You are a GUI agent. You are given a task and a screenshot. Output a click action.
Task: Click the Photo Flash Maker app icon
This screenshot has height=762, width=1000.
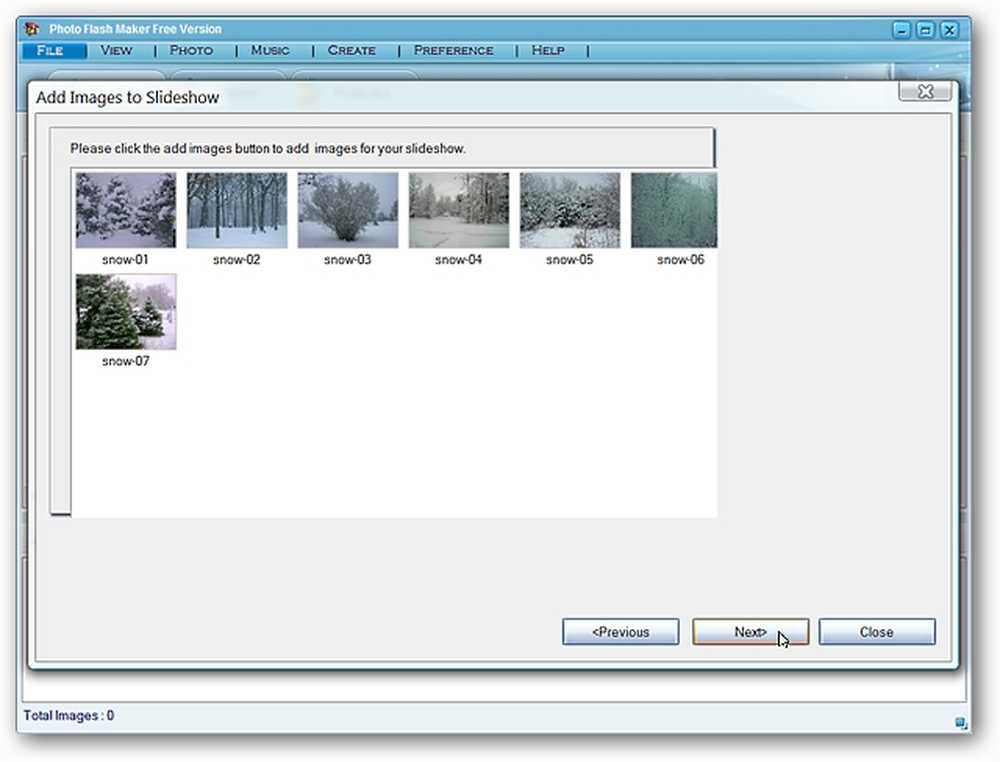point(32,29)
